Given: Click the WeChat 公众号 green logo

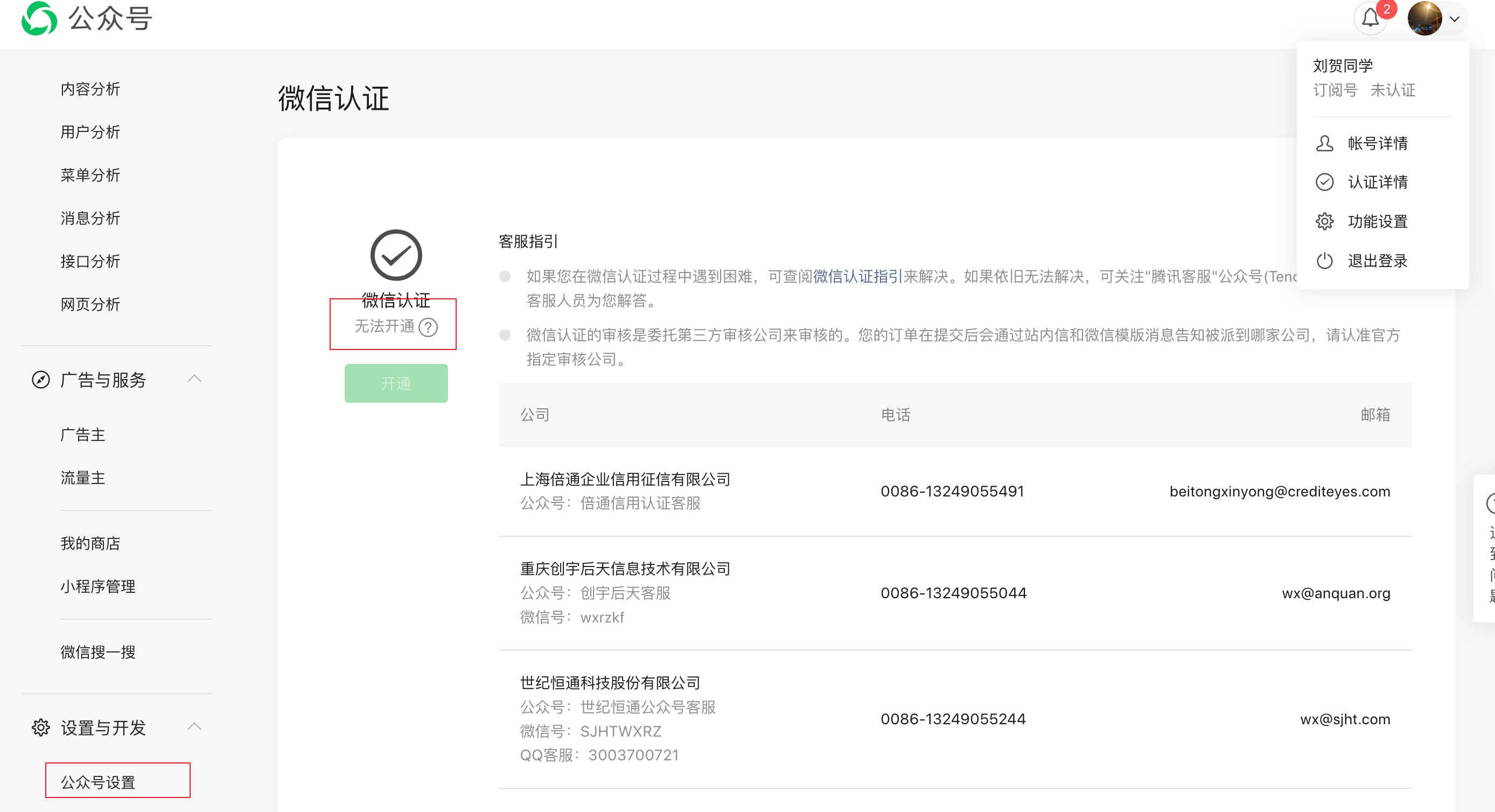Looking at the screenshot, I should click(39, 18).
